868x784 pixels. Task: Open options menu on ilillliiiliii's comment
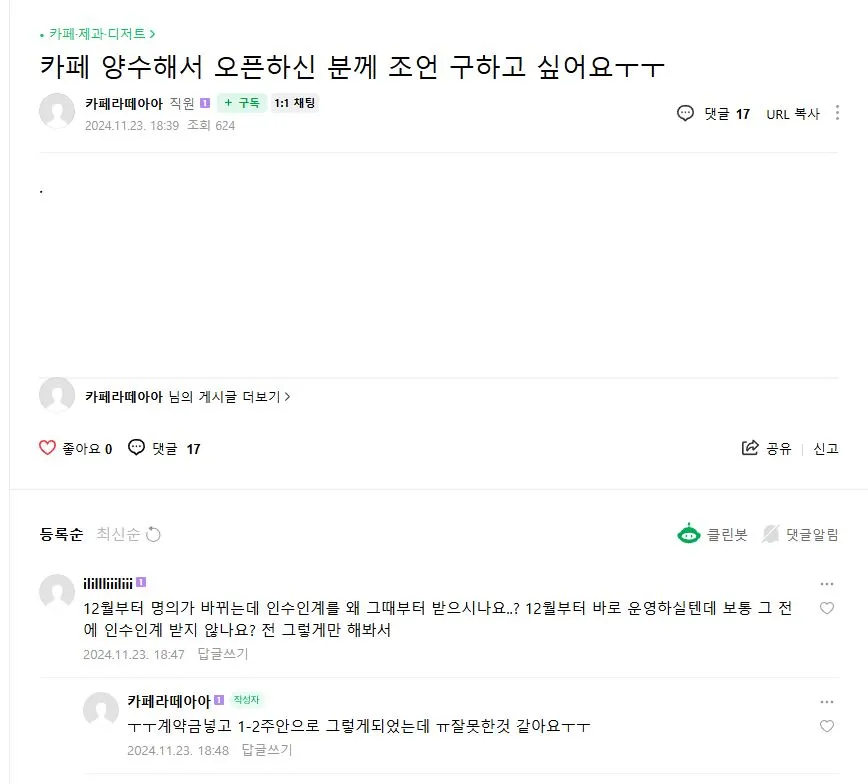click(827, 583)
